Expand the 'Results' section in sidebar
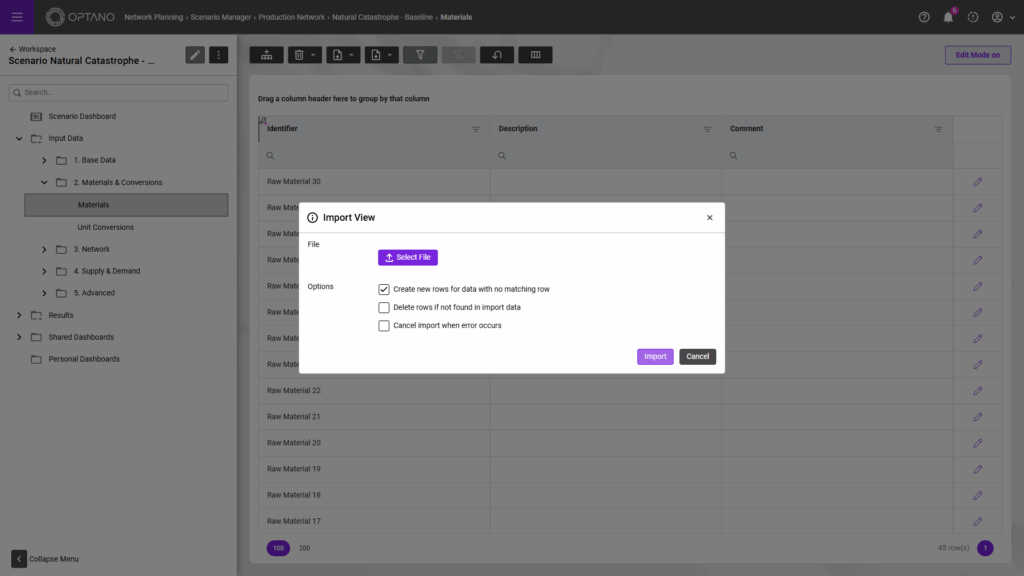1024x576 pixels. [x=17, y=314]
